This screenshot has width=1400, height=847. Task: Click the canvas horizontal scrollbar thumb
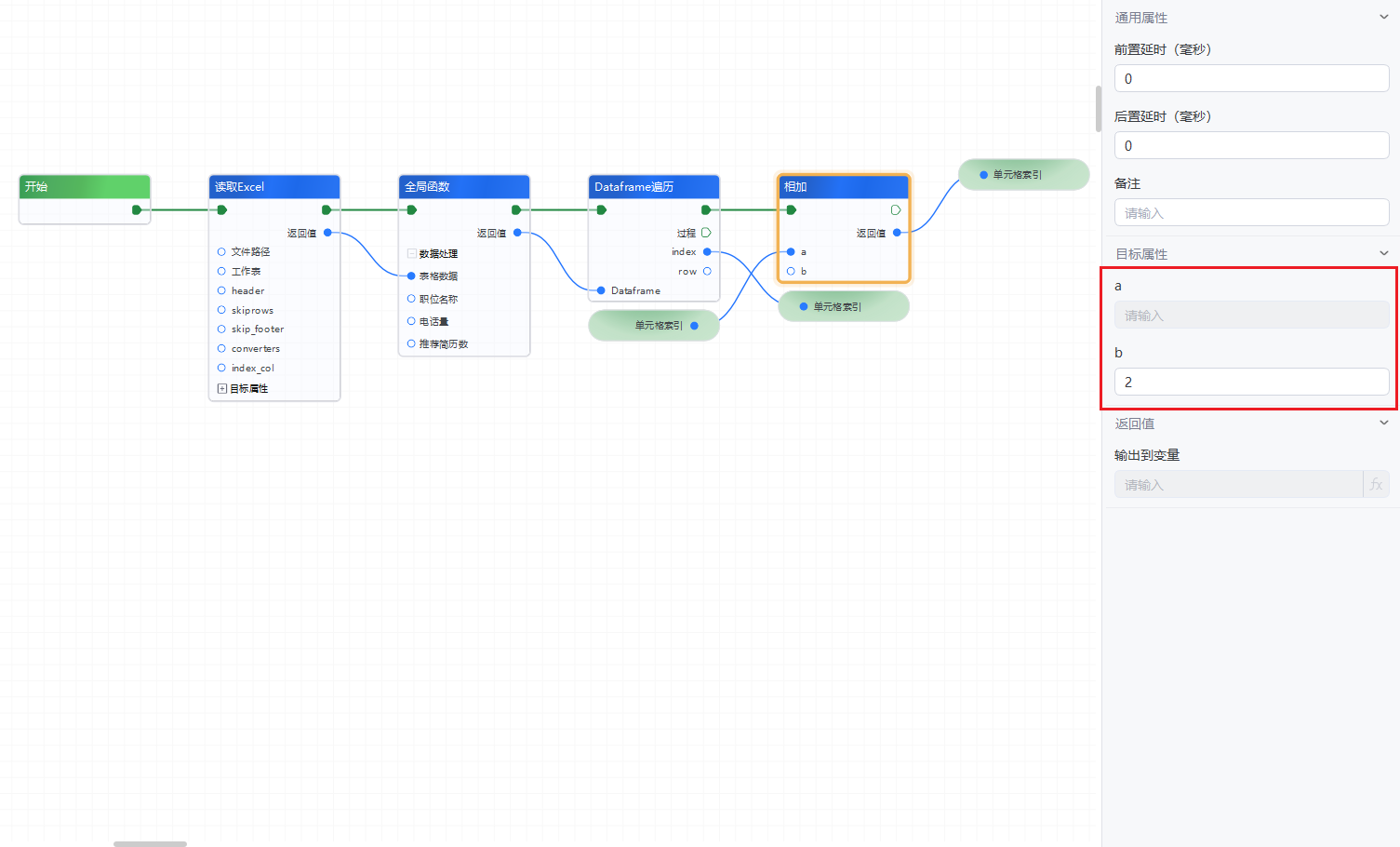pos(150,844)
